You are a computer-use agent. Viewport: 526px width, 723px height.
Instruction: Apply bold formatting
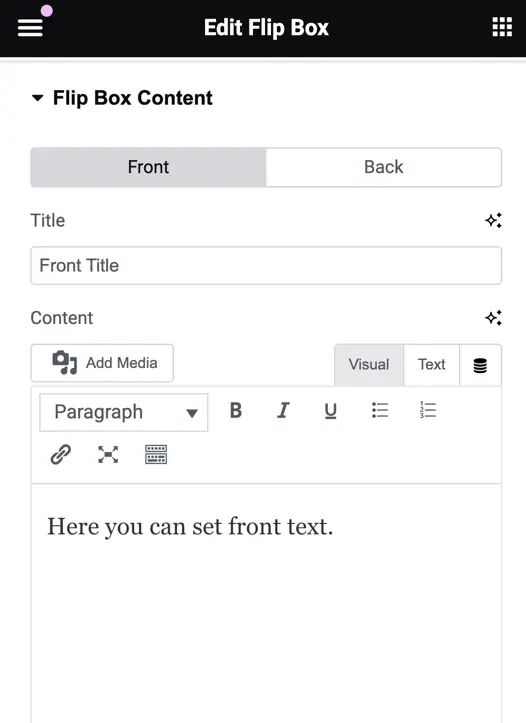[x=236, y=410]
